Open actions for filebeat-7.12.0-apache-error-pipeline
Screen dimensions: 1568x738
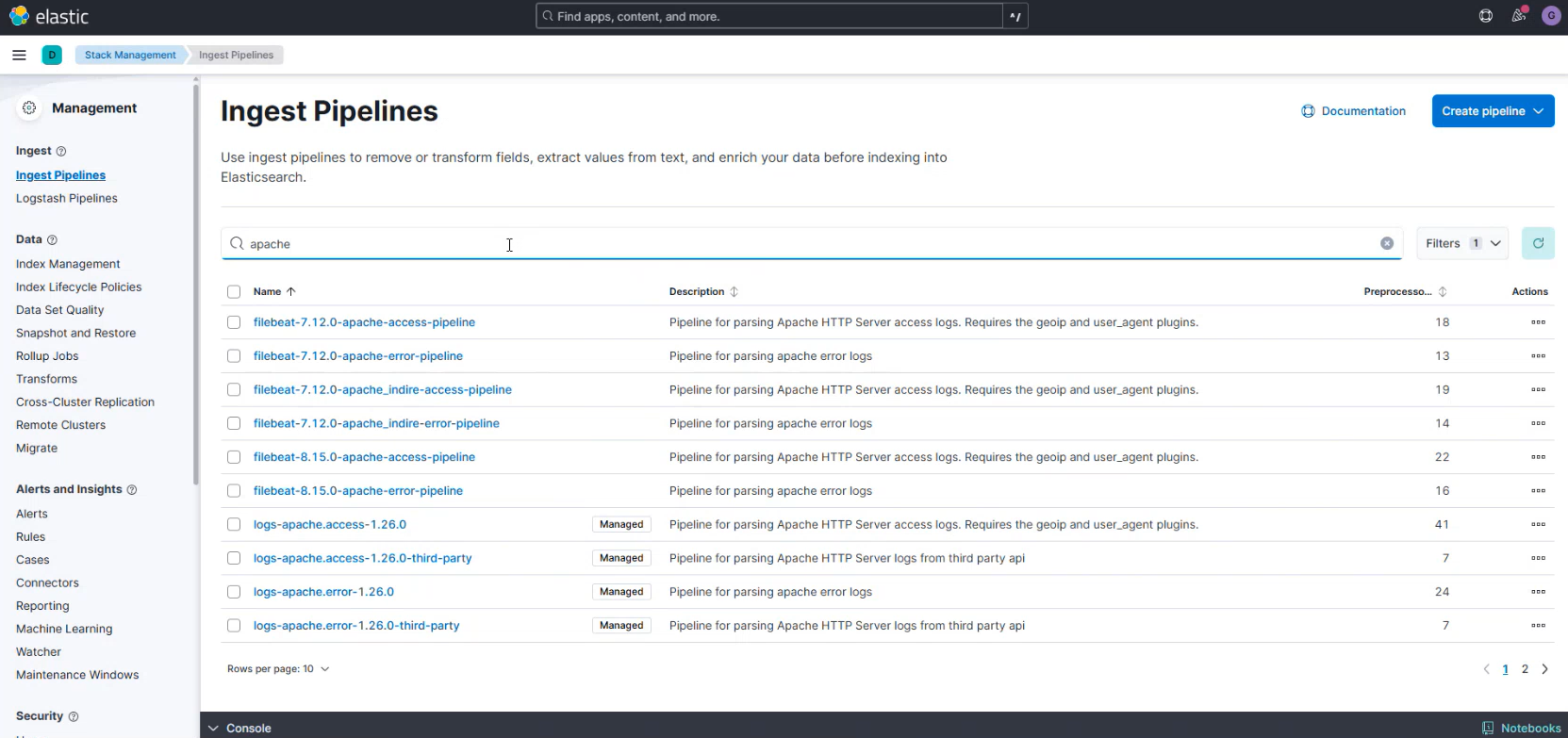point(1538,356)
